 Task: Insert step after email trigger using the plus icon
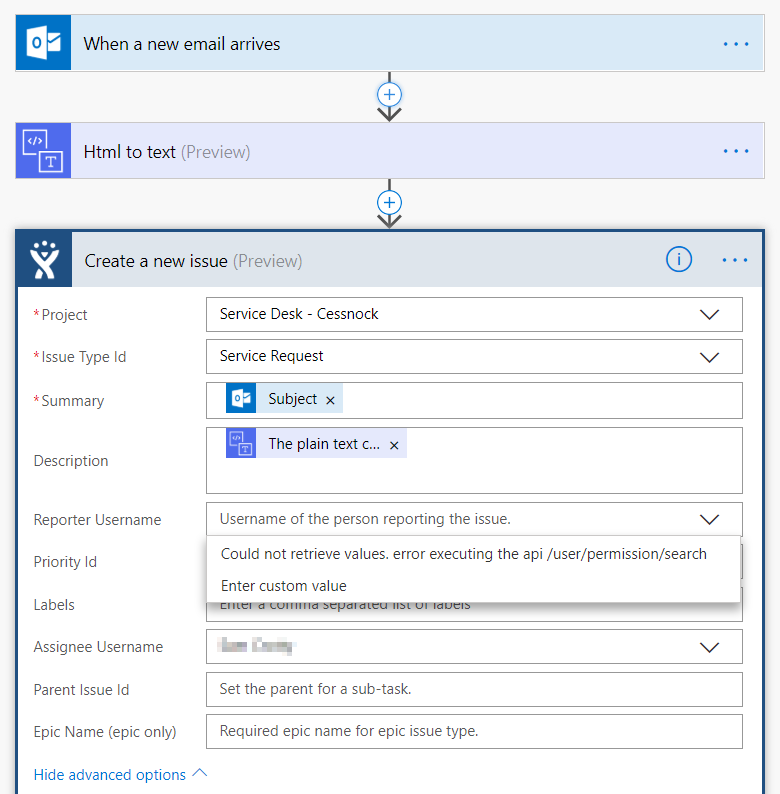389,95
